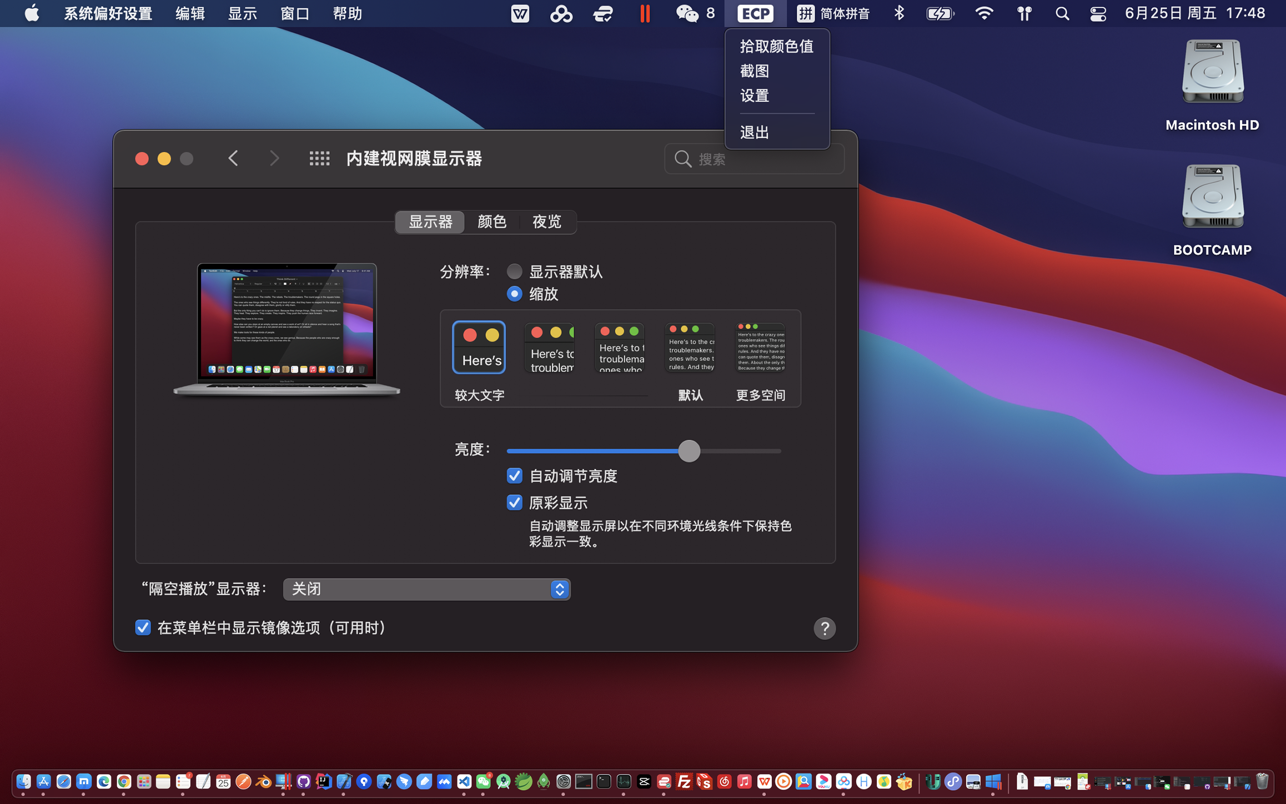Select the 默认 scaling thumbnail

(x=690, y=348)
